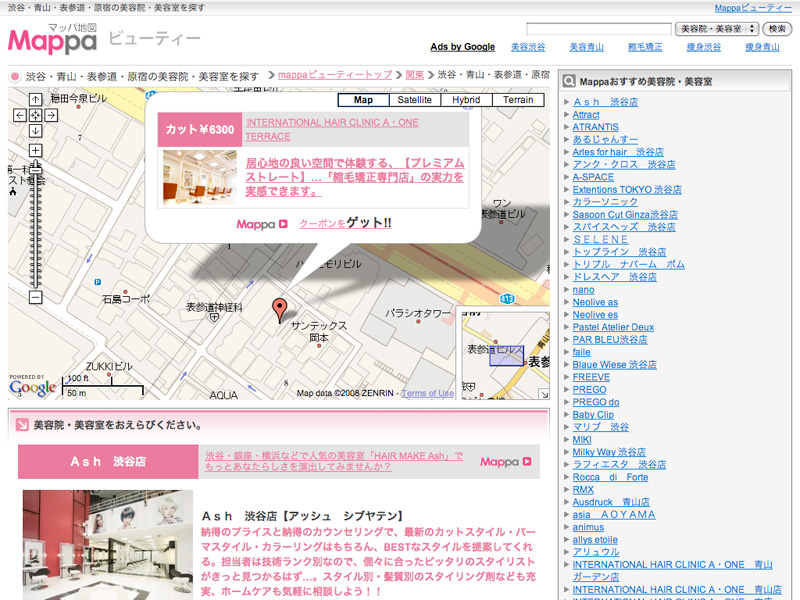Switch map to Map view

pyautogui.click(x=363, y=100)
